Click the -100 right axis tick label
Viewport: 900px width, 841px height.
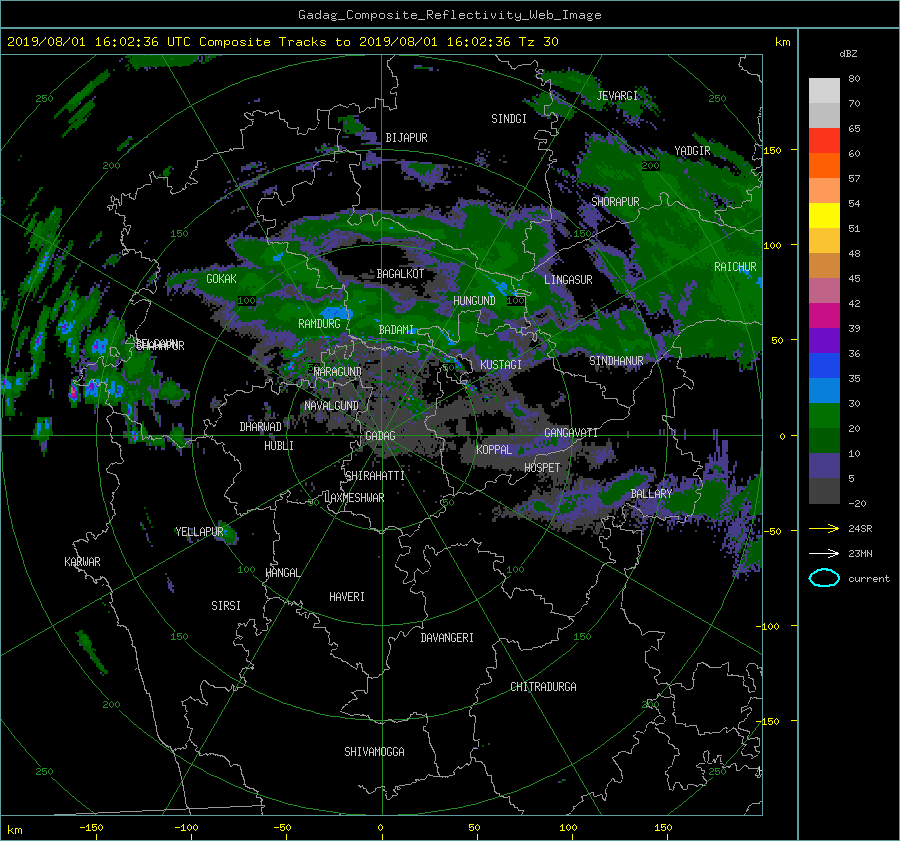(767, 626)
